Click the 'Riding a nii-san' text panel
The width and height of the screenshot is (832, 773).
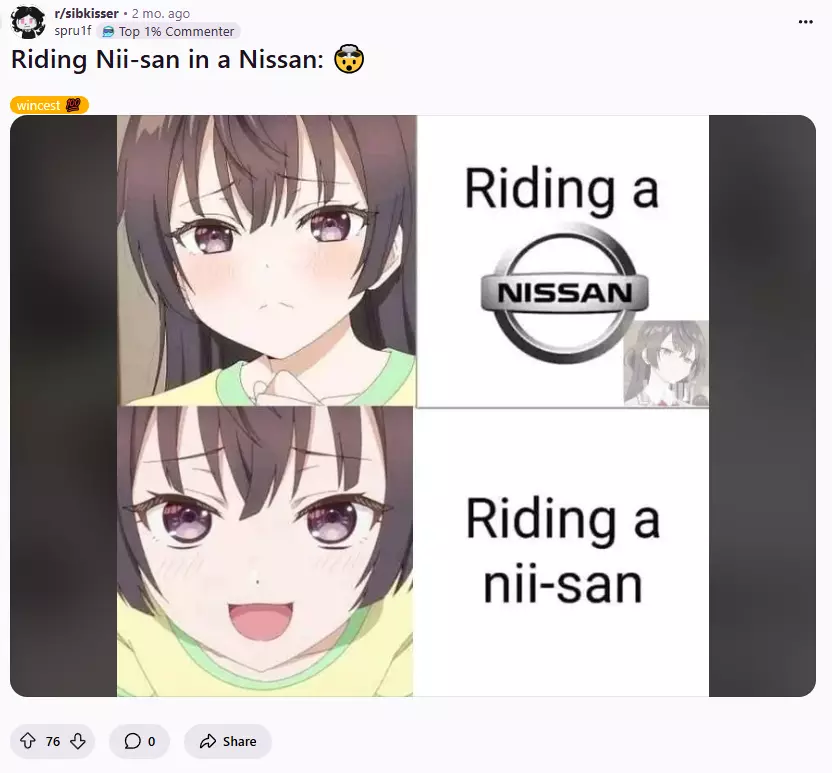[x=562, y=552]
